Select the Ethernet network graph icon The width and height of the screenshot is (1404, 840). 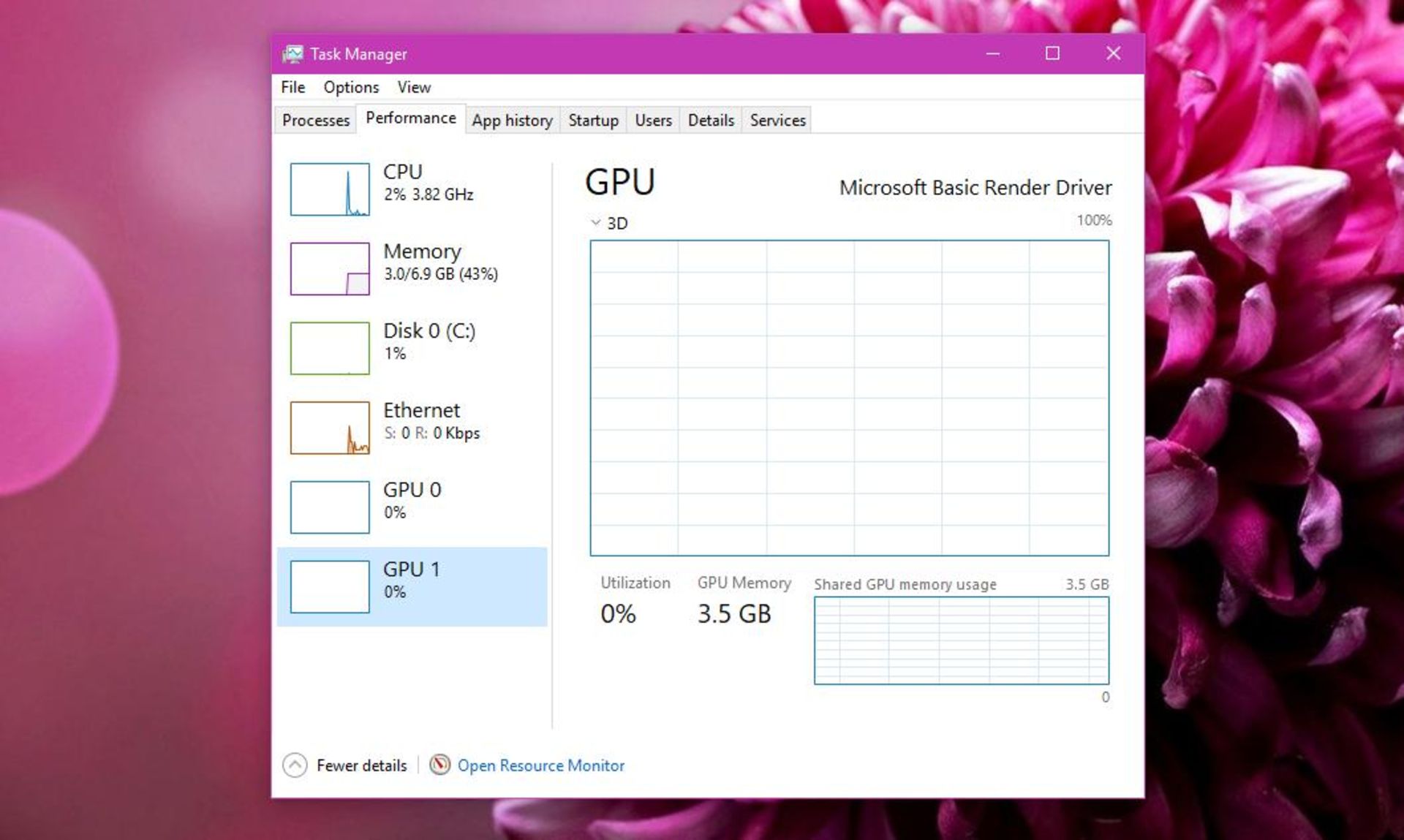coord(330,428)
